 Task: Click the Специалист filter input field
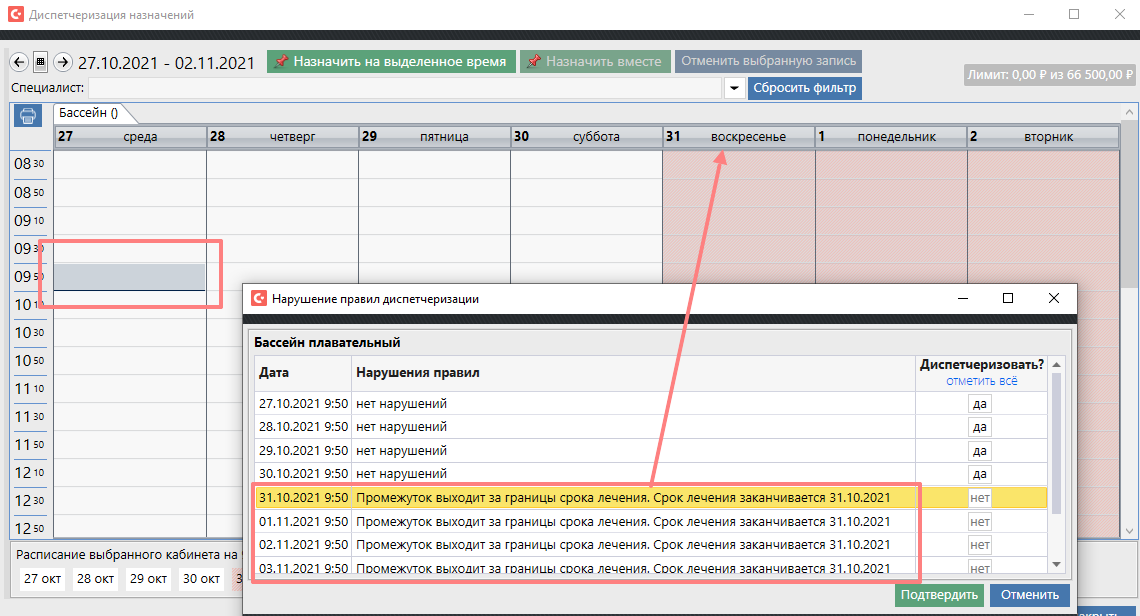404,88
